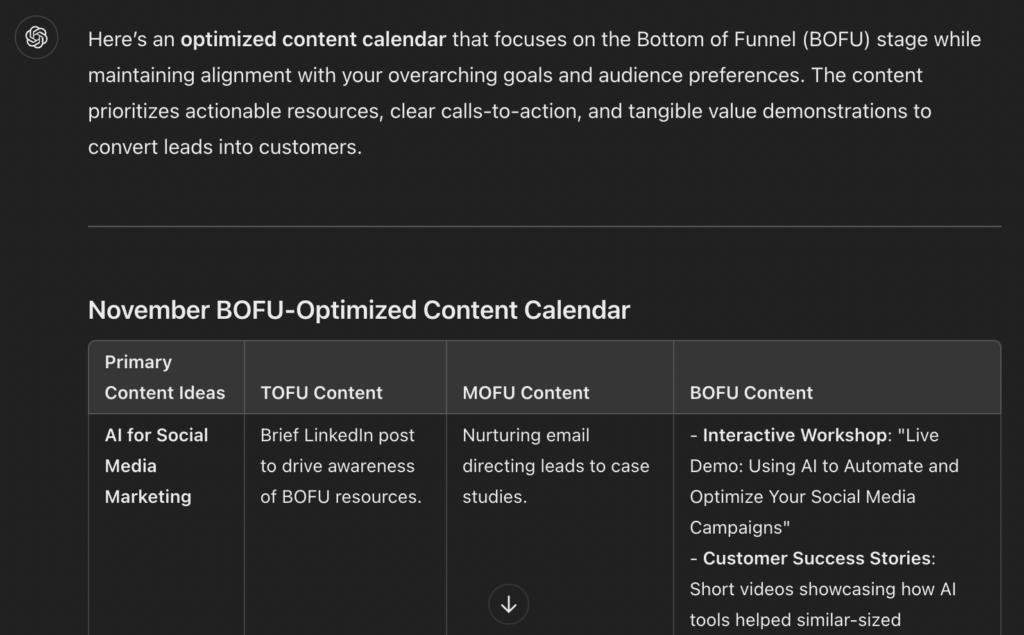
Task: Click the "convert leads into customers" line
Action: [224, 147]
